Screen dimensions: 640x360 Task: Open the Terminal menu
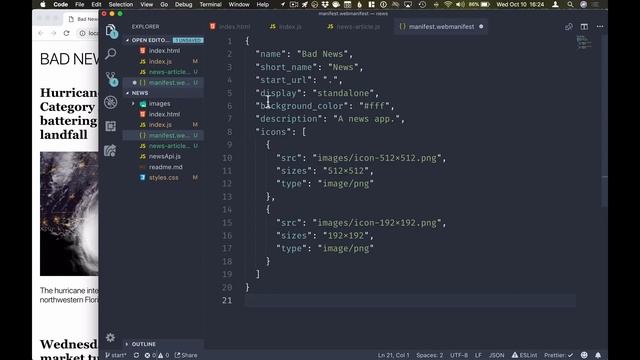pyautogui.click(x=210, y=4)
